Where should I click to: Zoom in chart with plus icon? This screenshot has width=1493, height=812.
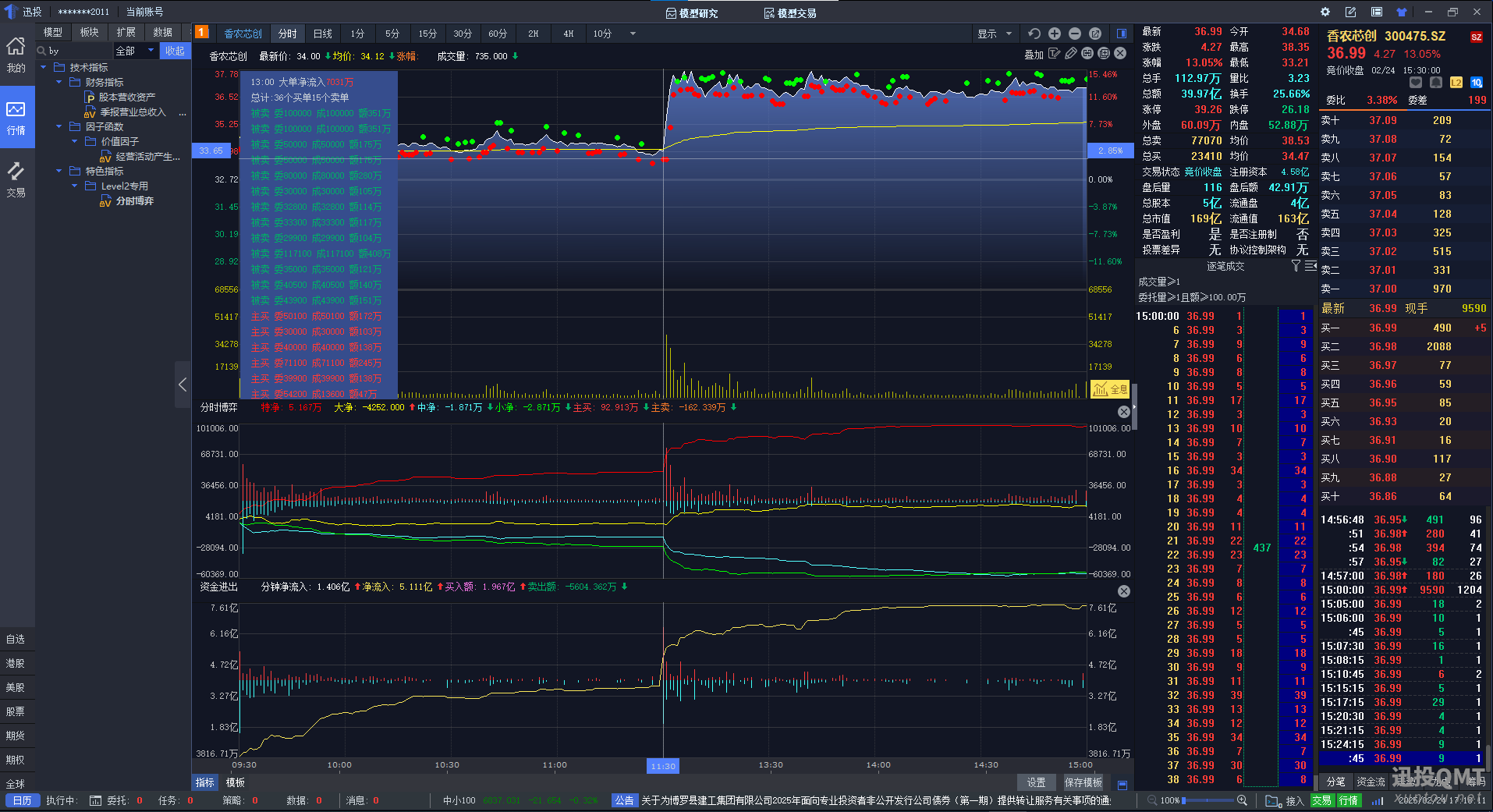1055,34
